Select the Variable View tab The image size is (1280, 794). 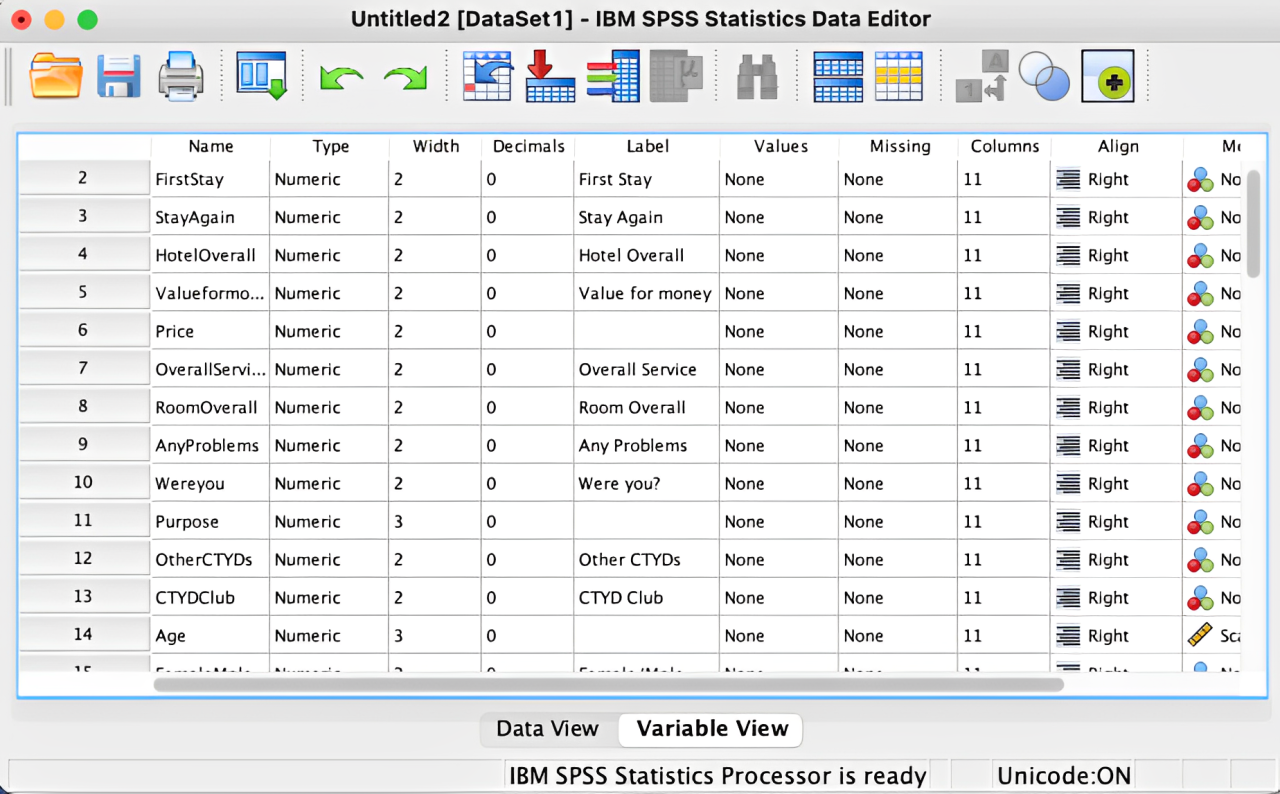point(712,729)
